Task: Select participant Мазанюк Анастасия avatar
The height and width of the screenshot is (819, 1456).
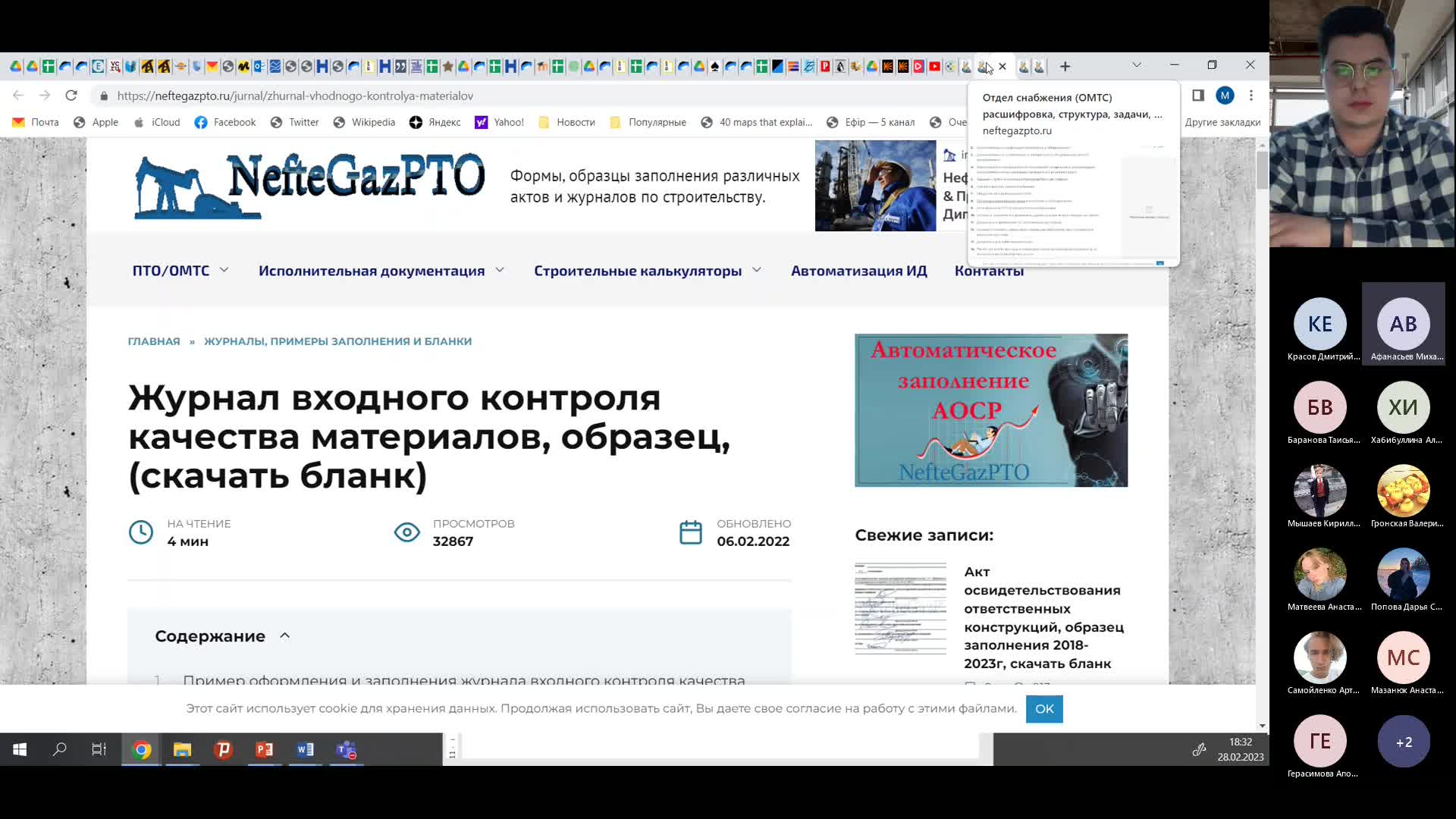Action: click(x=1403, y=657)
